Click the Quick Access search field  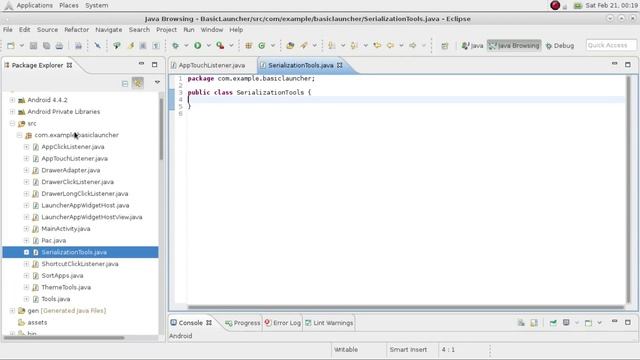pos(611,45)
